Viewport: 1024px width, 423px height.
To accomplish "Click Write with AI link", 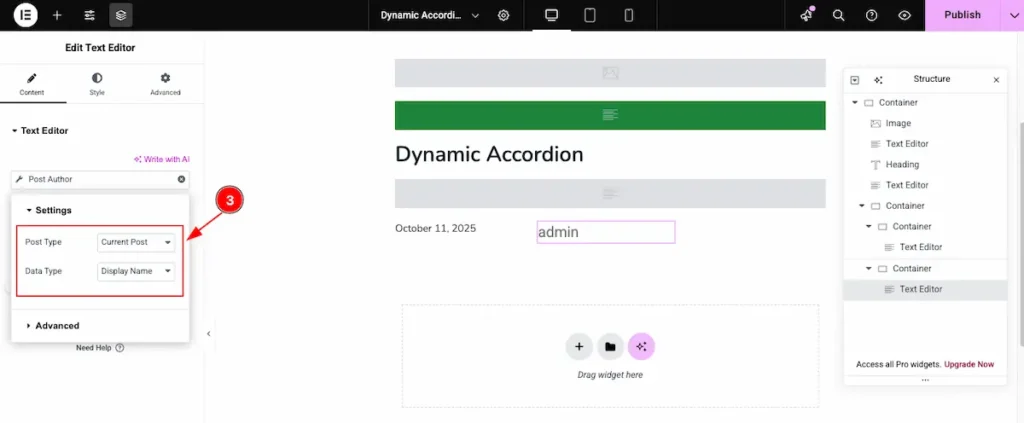I will (162, 159).
